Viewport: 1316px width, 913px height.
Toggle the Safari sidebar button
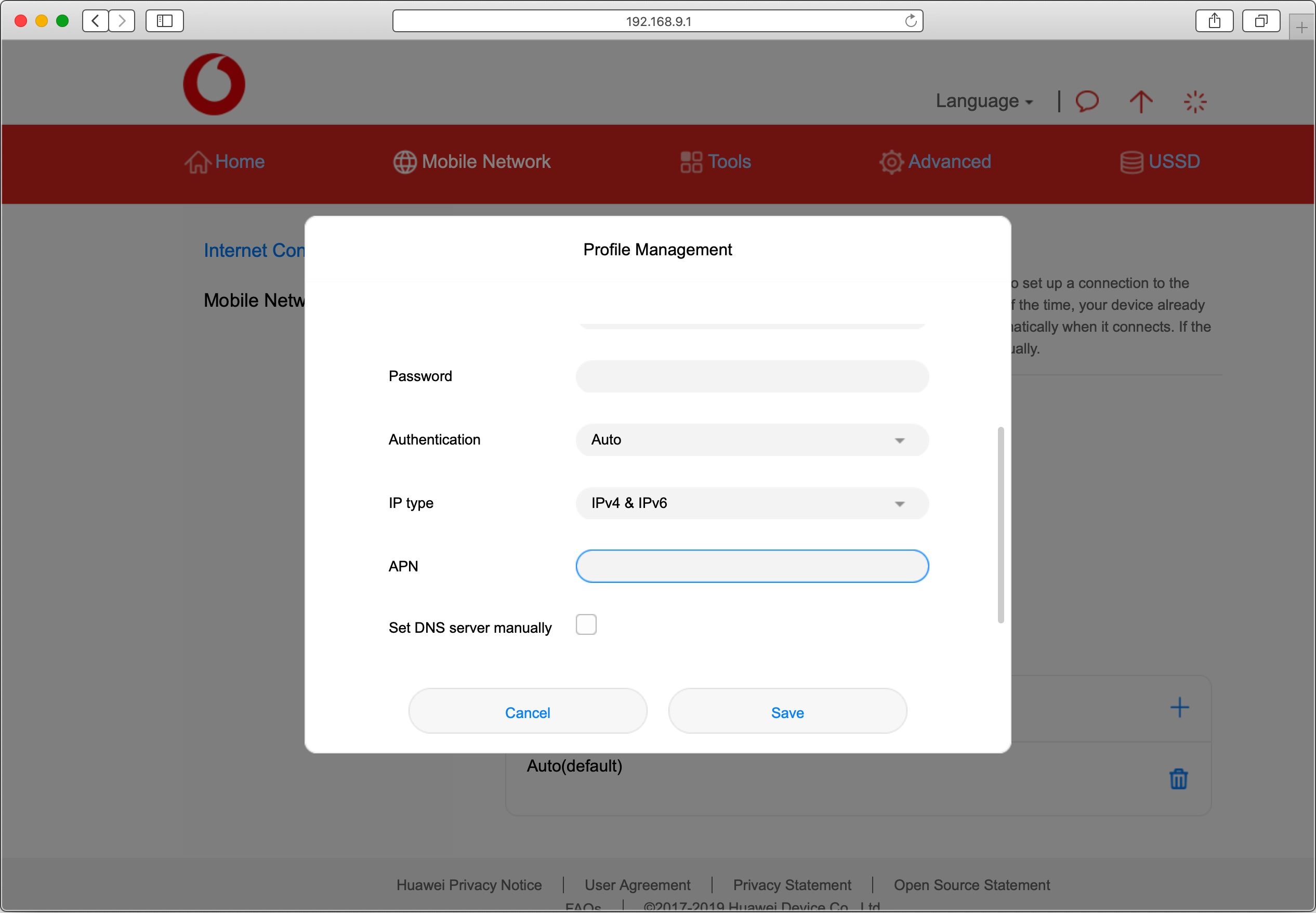click(165, 21)
